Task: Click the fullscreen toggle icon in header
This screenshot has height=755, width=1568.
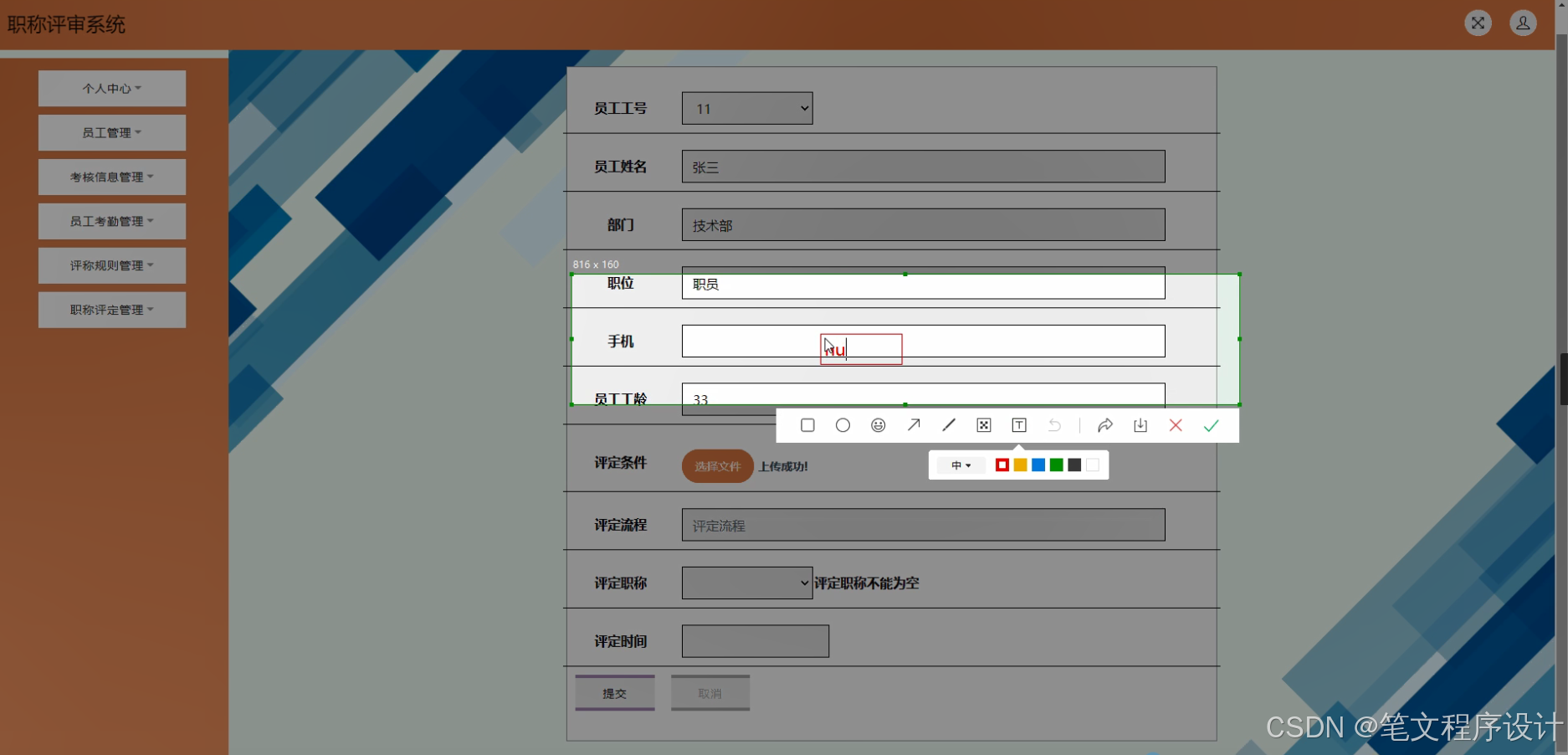Action: click(x=1478, y=23)
